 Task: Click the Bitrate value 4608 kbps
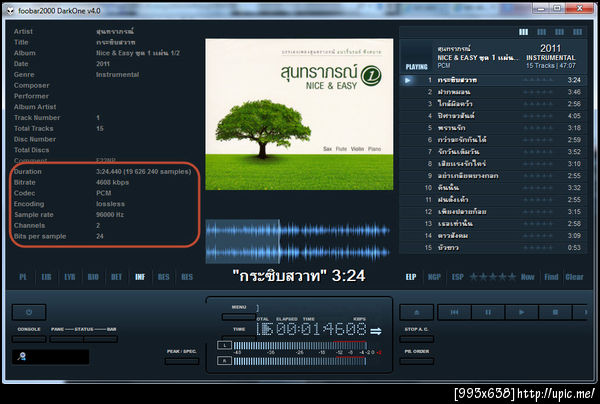tap(112, 182)
